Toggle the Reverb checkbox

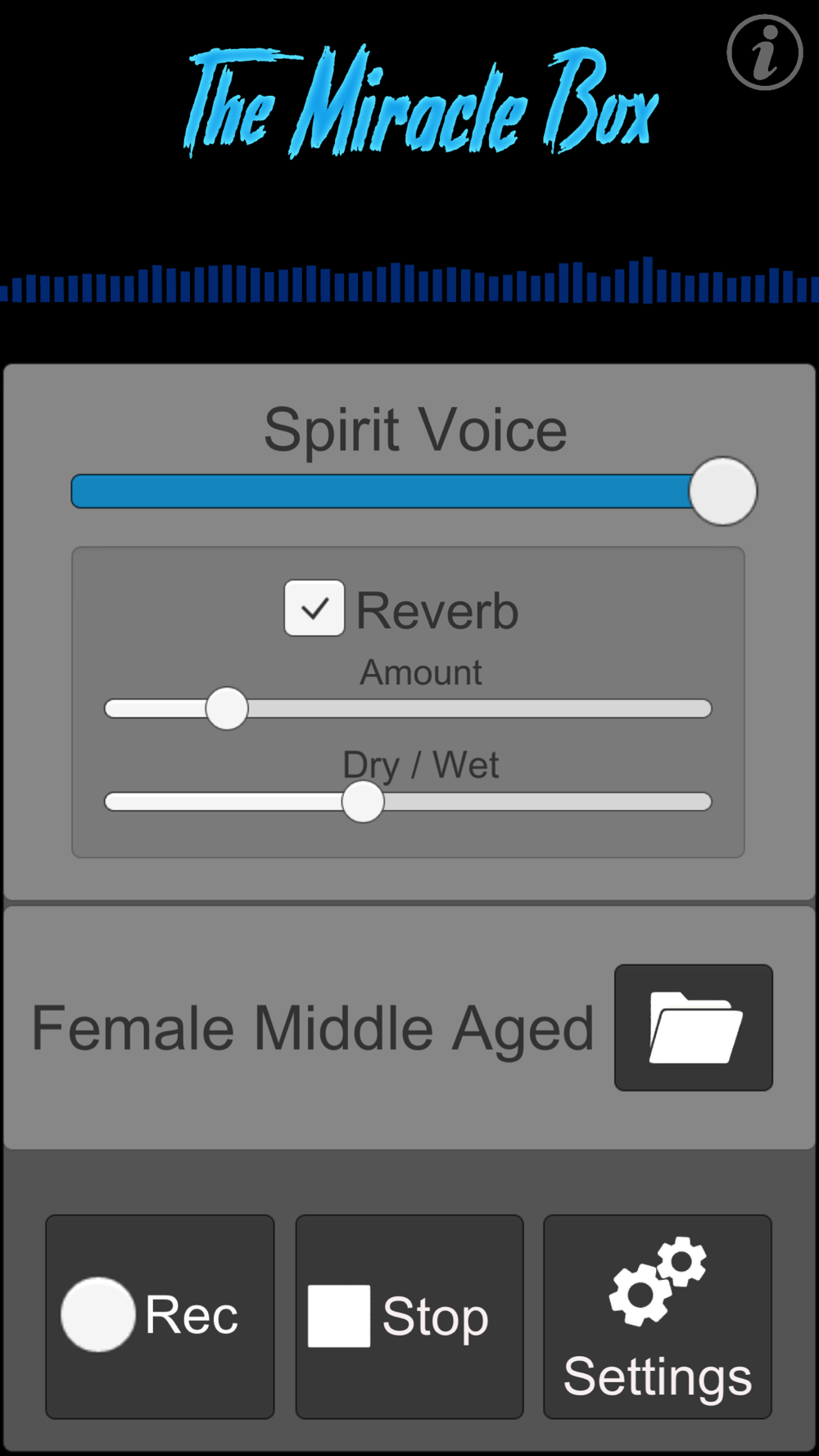[x=314, y=608]
